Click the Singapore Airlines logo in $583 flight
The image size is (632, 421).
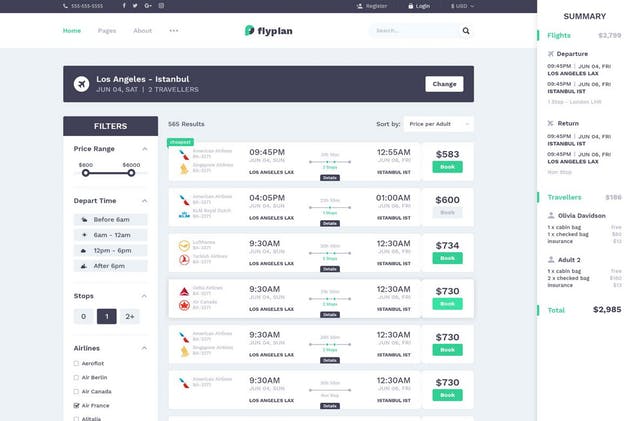click(184, 169)
